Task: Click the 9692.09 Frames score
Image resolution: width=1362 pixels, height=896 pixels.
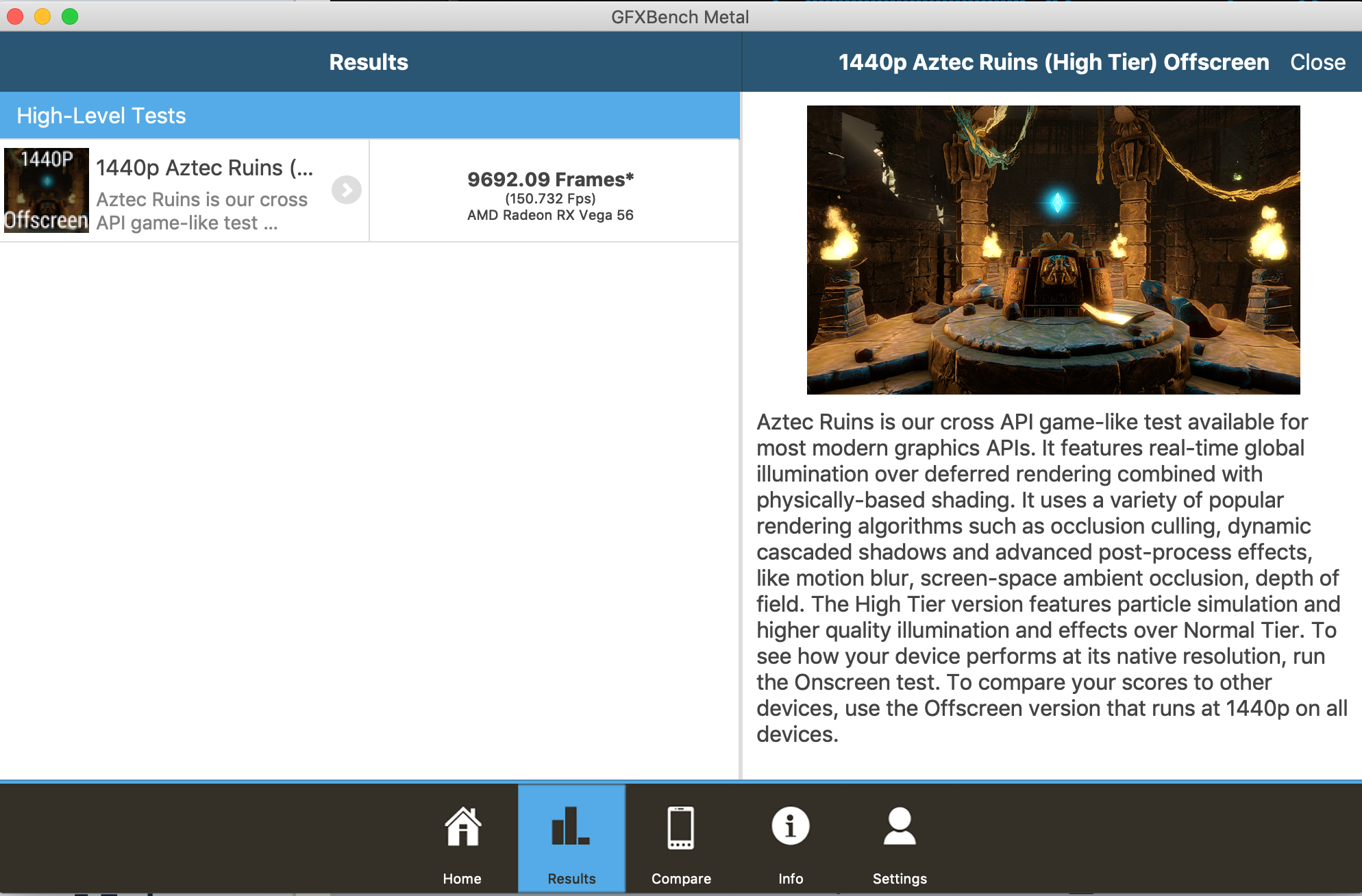Action: point(550,179)
